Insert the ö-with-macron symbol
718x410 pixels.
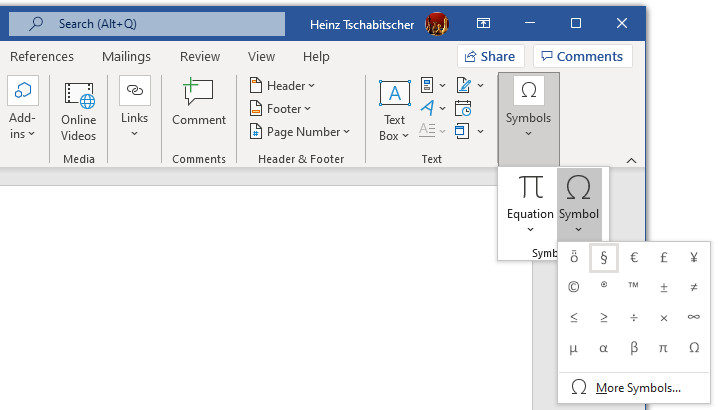pyautogui.click(x=573, y=258)
